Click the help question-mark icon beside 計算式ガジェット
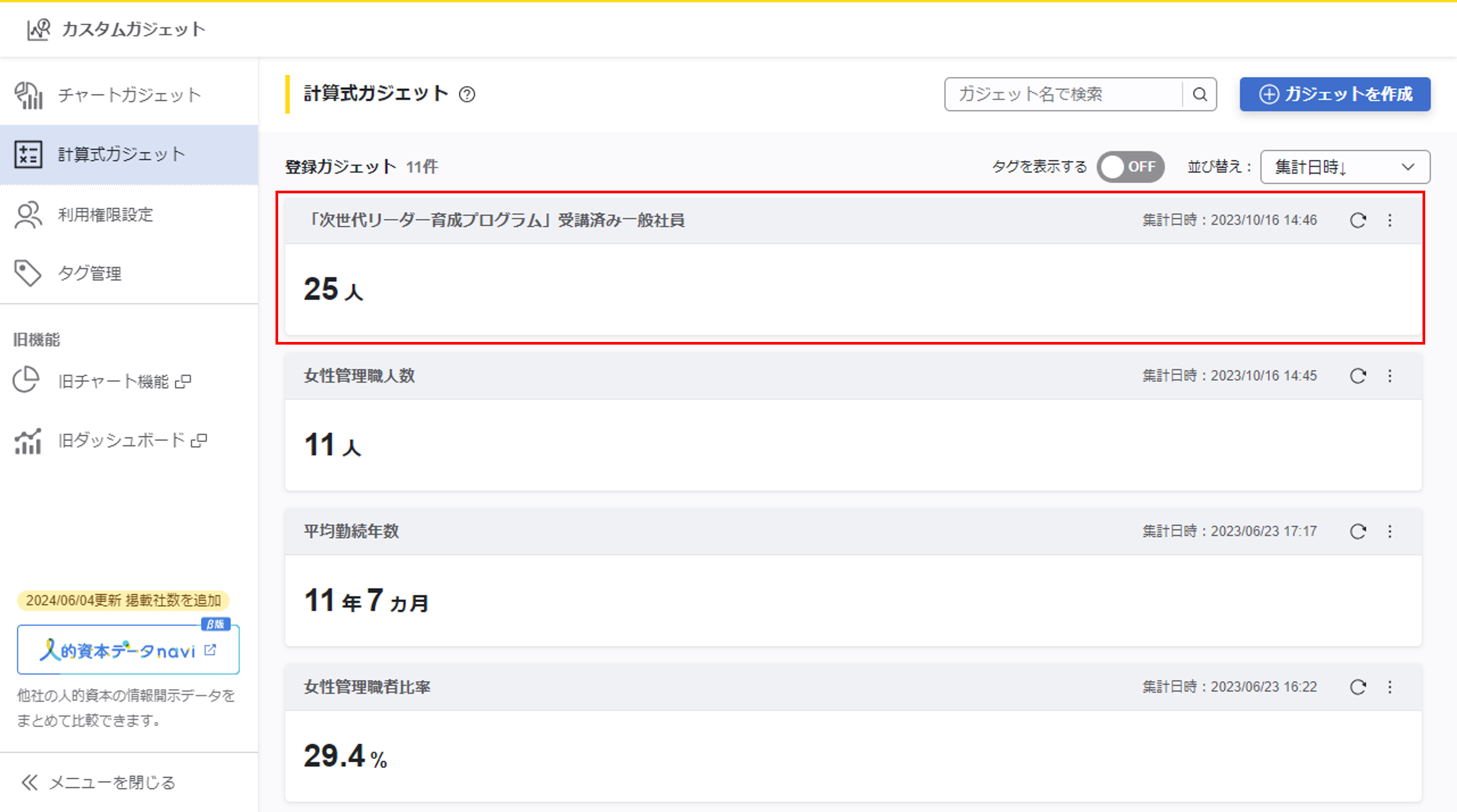Image resolution: width=1457 pixels, height=812 pixels. [x=467, y=94]
